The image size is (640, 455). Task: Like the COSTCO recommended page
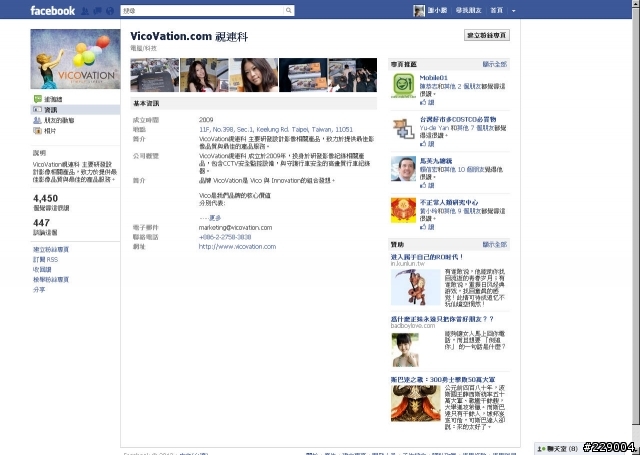click(427, 144)
